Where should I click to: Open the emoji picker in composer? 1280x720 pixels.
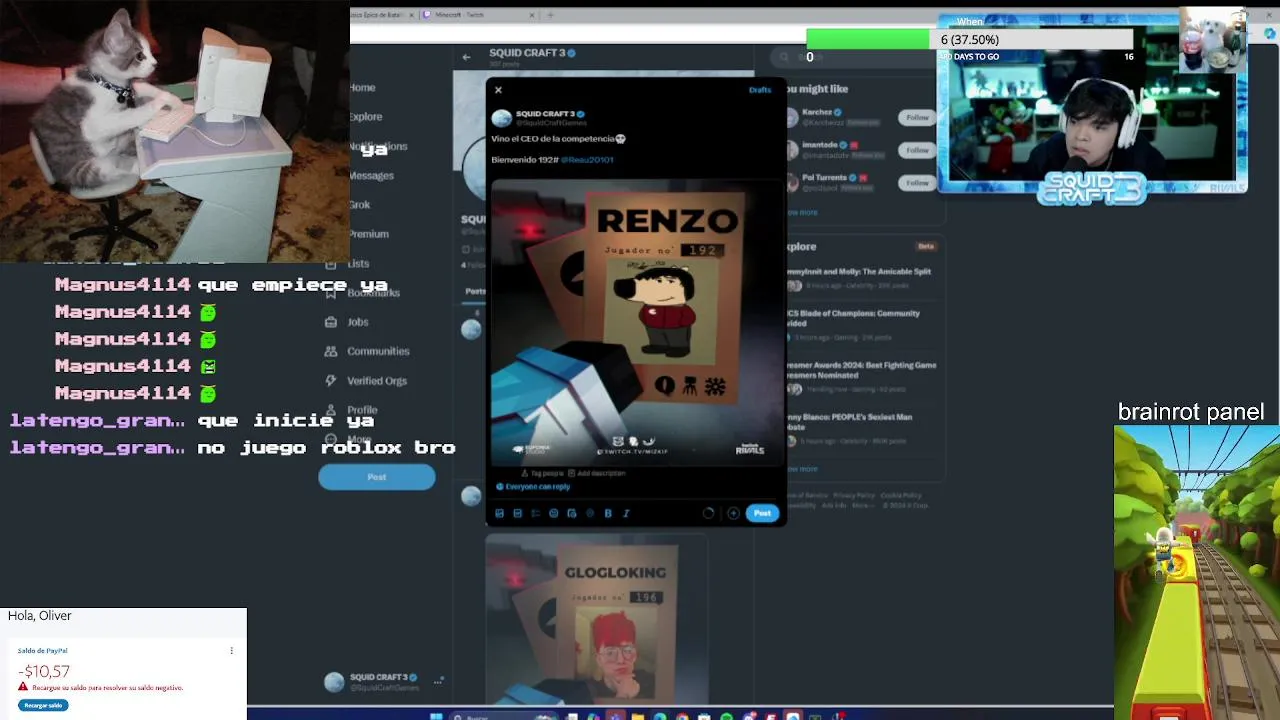553,513
